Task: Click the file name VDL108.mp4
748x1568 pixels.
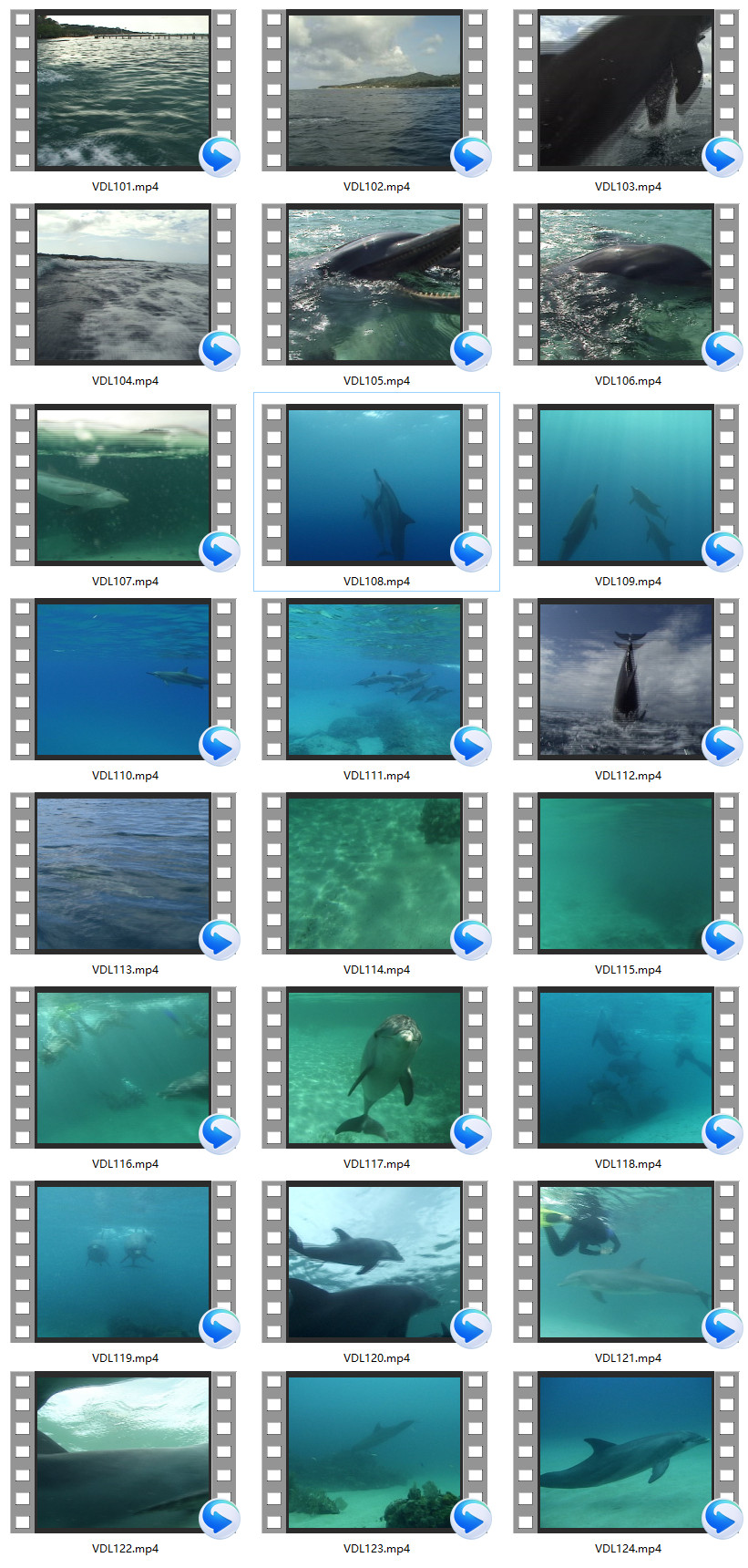Action: [x=376, y=582]
